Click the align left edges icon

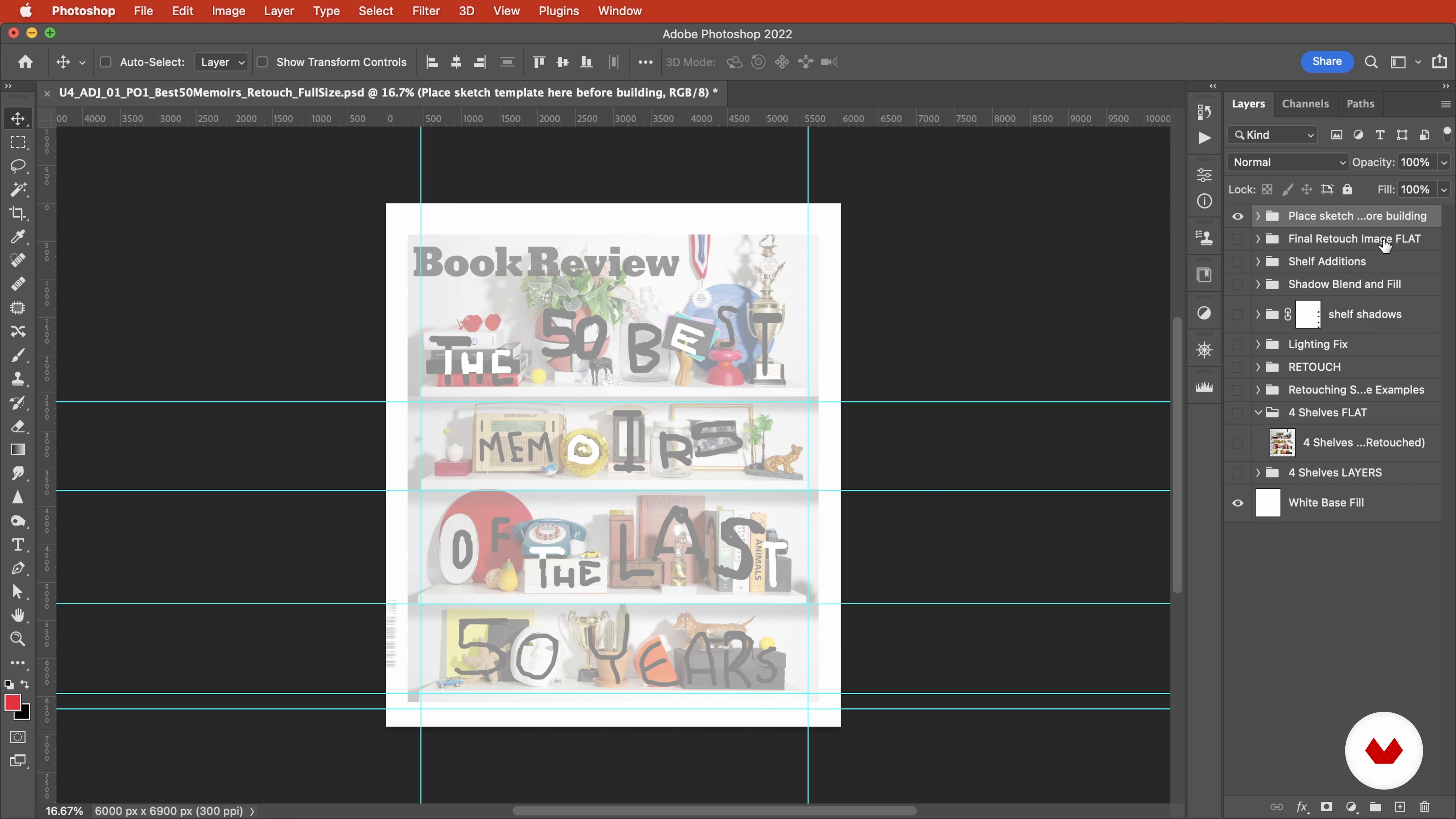pos(432,62)
